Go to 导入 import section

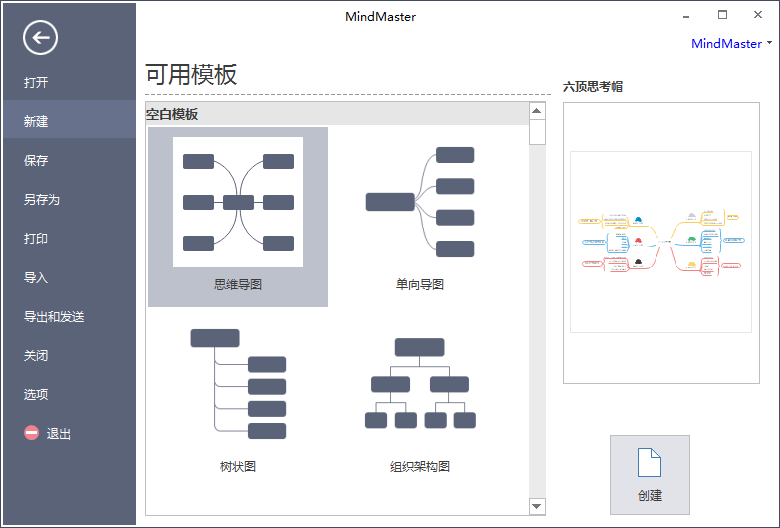point(37,278)
